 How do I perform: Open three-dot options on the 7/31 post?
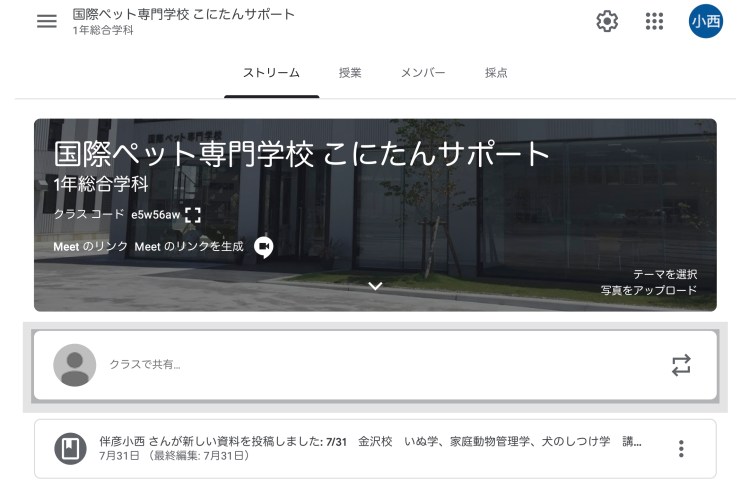pyautogui.click(x=681, y=448)
